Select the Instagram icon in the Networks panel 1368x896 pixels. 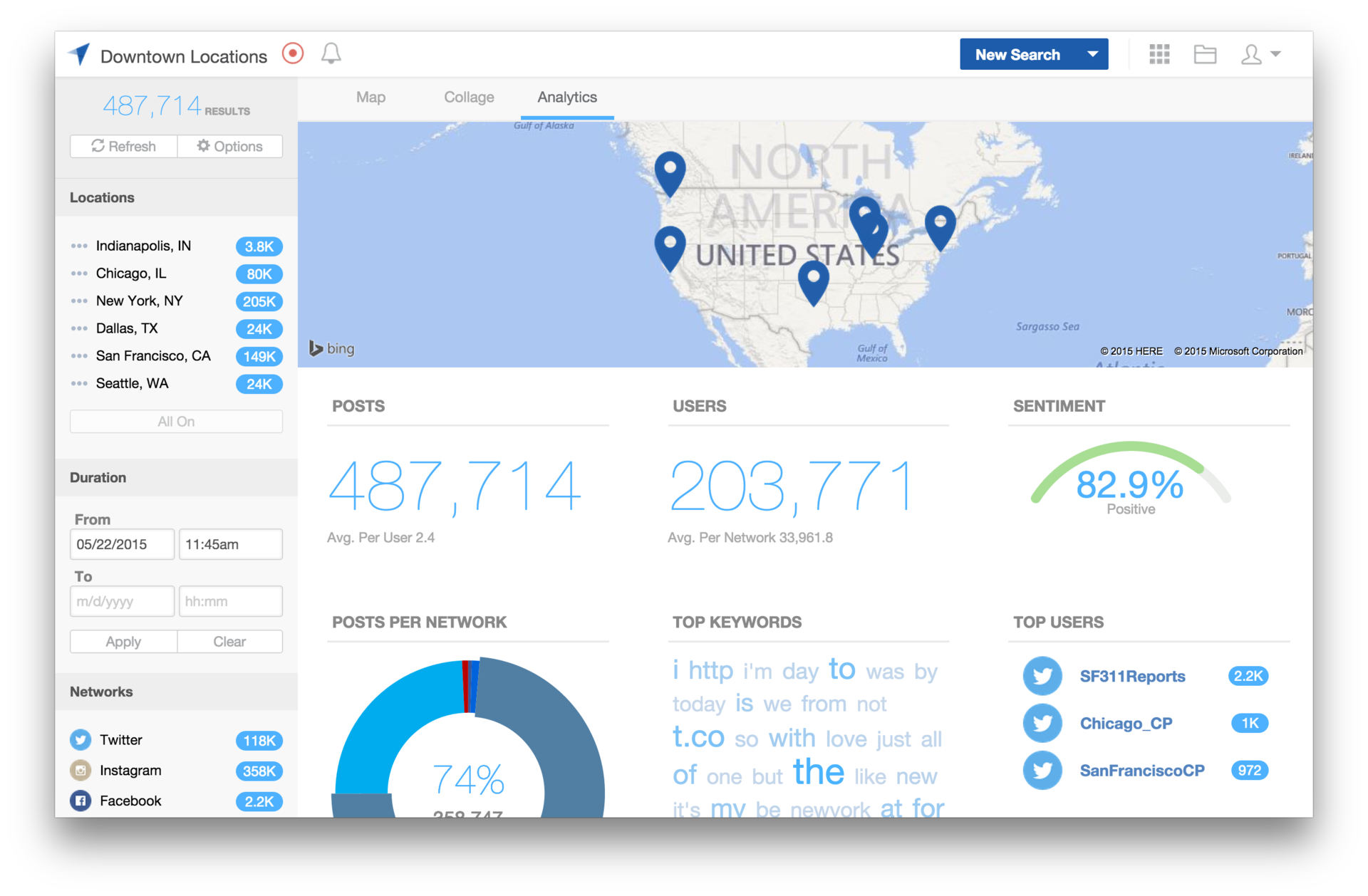[x=81, y=770]
